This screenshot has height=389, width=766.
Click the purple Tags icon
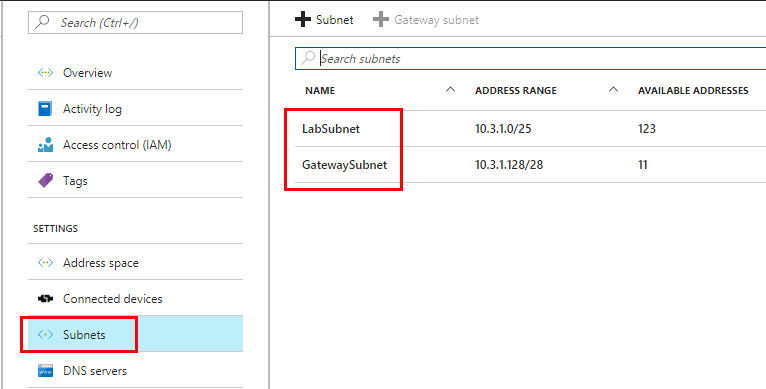45,181
